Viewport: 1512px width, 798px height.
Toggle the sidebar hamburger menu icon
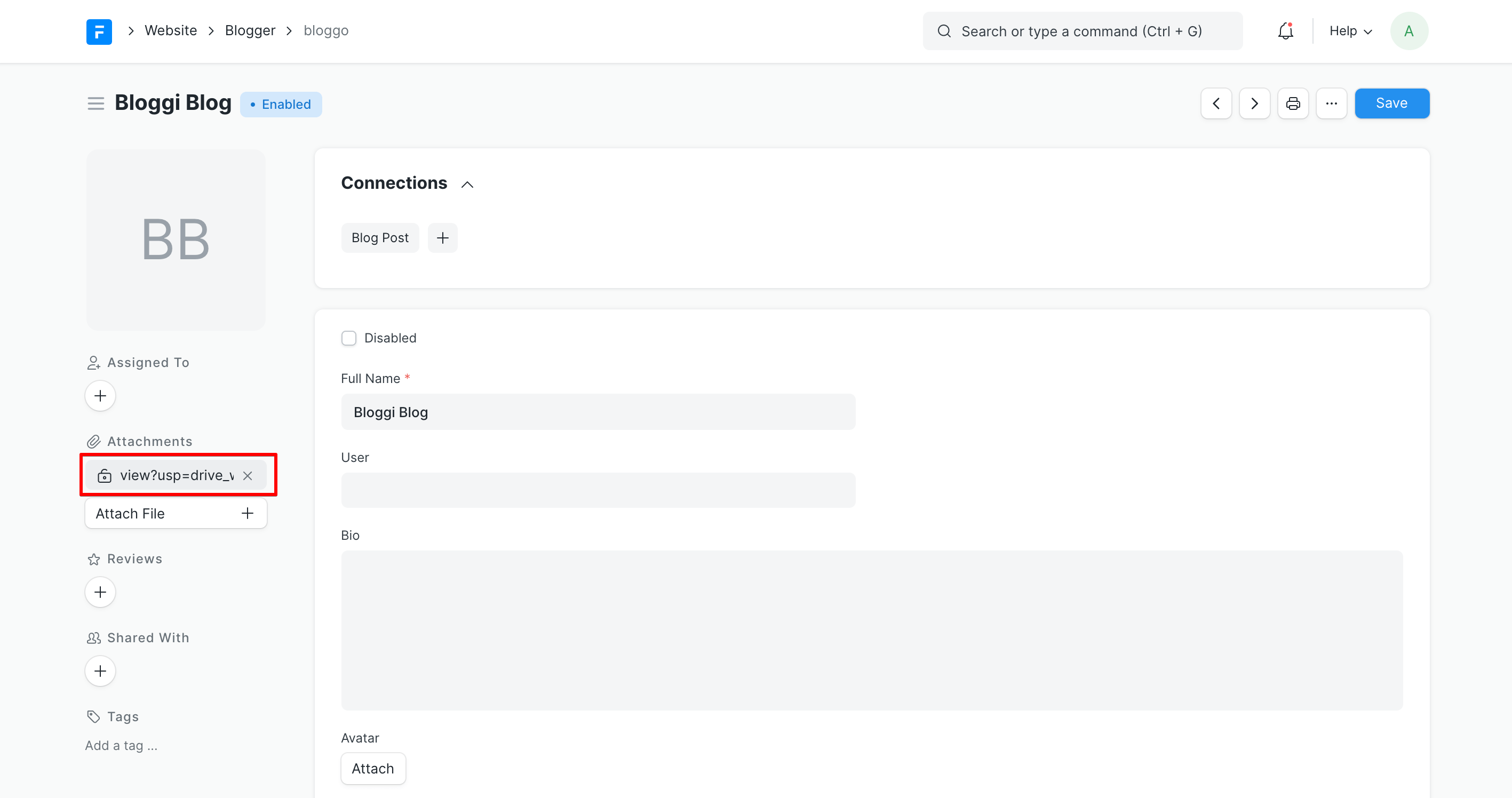click(96, 104)
